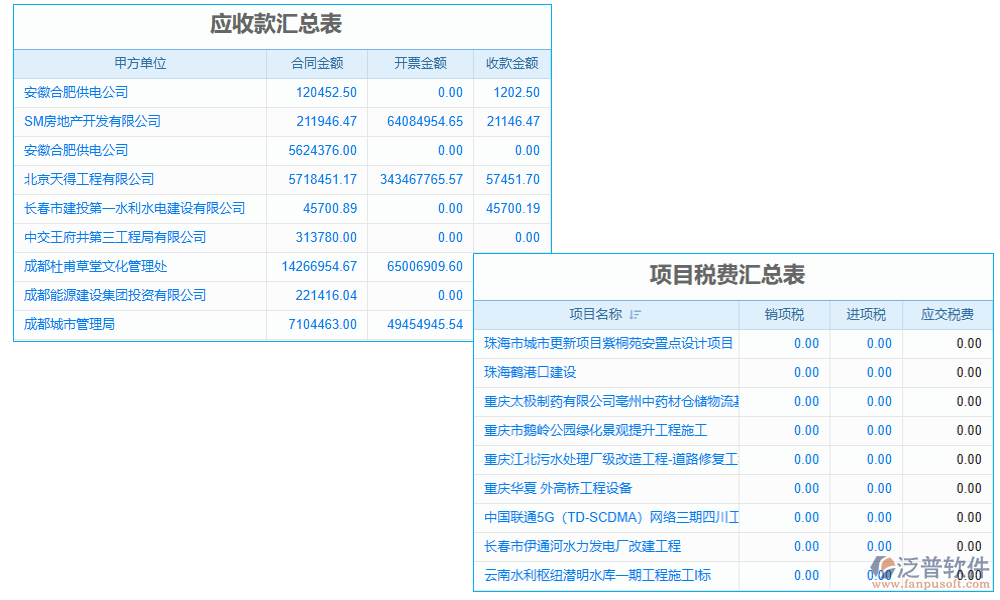This screenshot has height=600, width=1000.
Task: Select the contract amount 221416.04
Action: [327, 295]
